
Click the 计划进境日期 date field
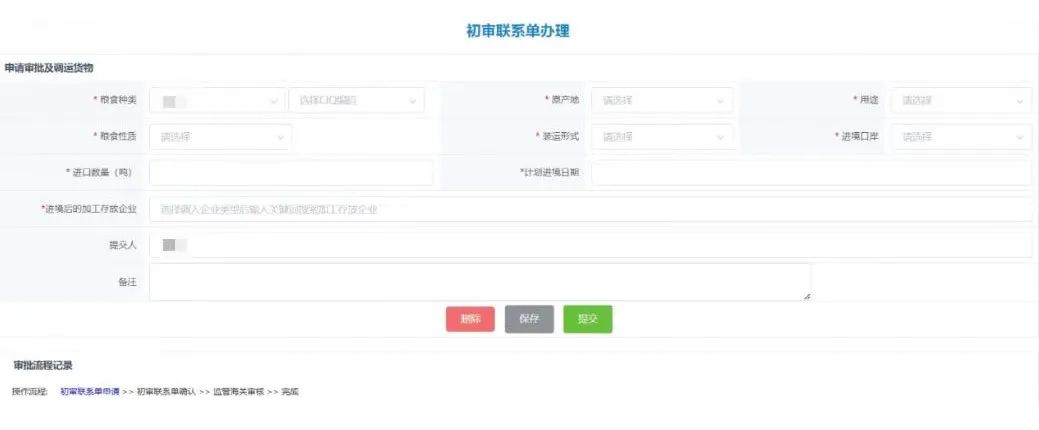(810, 173)
